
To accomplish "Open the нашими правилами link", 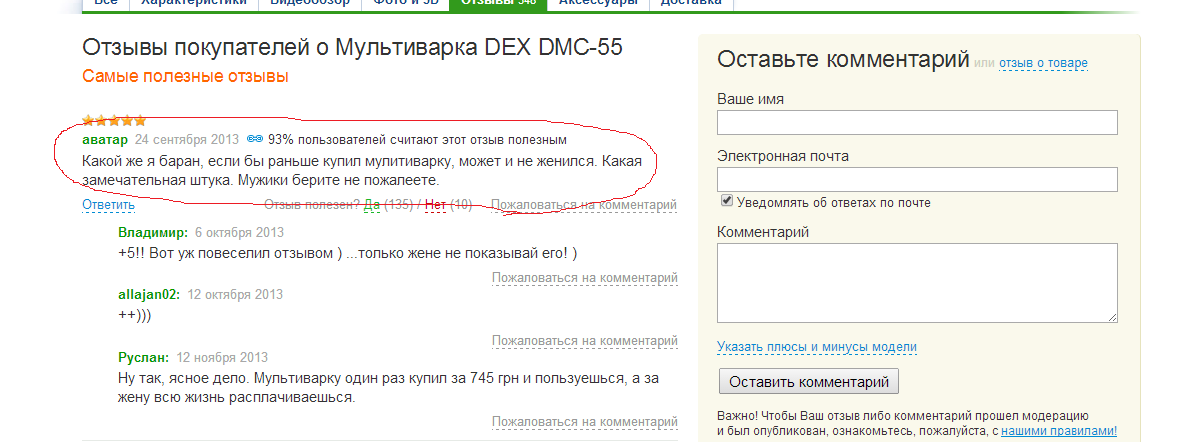I will coord(1059,431).
